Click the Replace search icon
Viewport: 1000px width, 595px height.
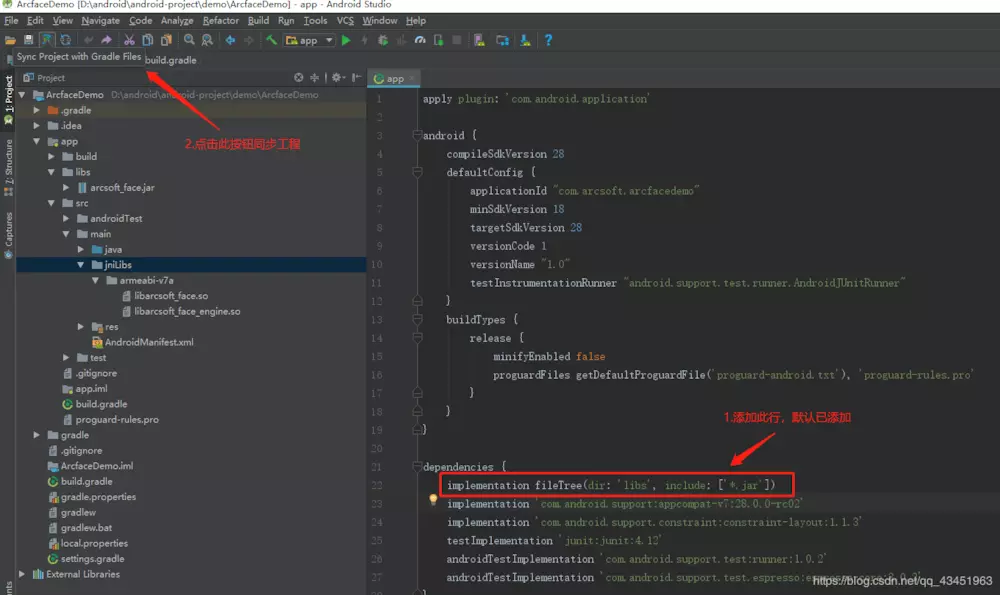[207, 40]
